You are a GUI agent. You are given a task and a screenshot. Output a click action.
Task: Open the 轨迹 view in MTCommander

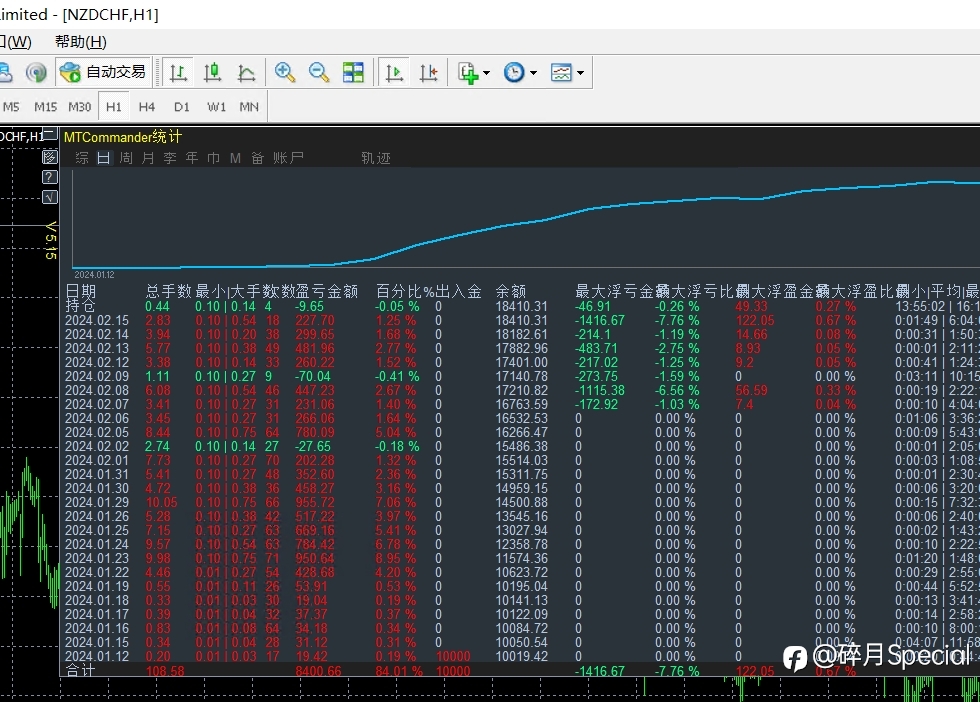click(x=376, y=158)
